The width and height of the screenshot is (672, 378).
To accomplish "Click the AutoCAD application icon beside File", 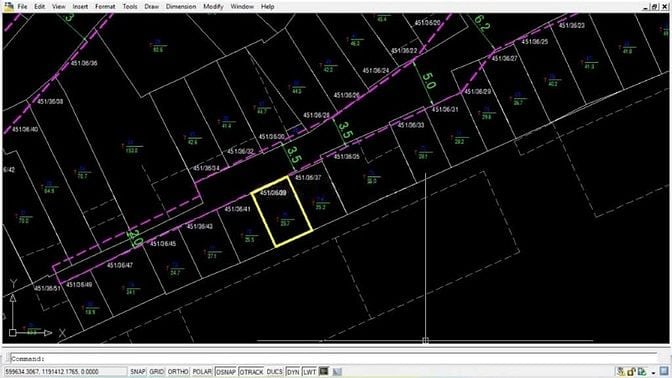I will click(x=9, y=6).
